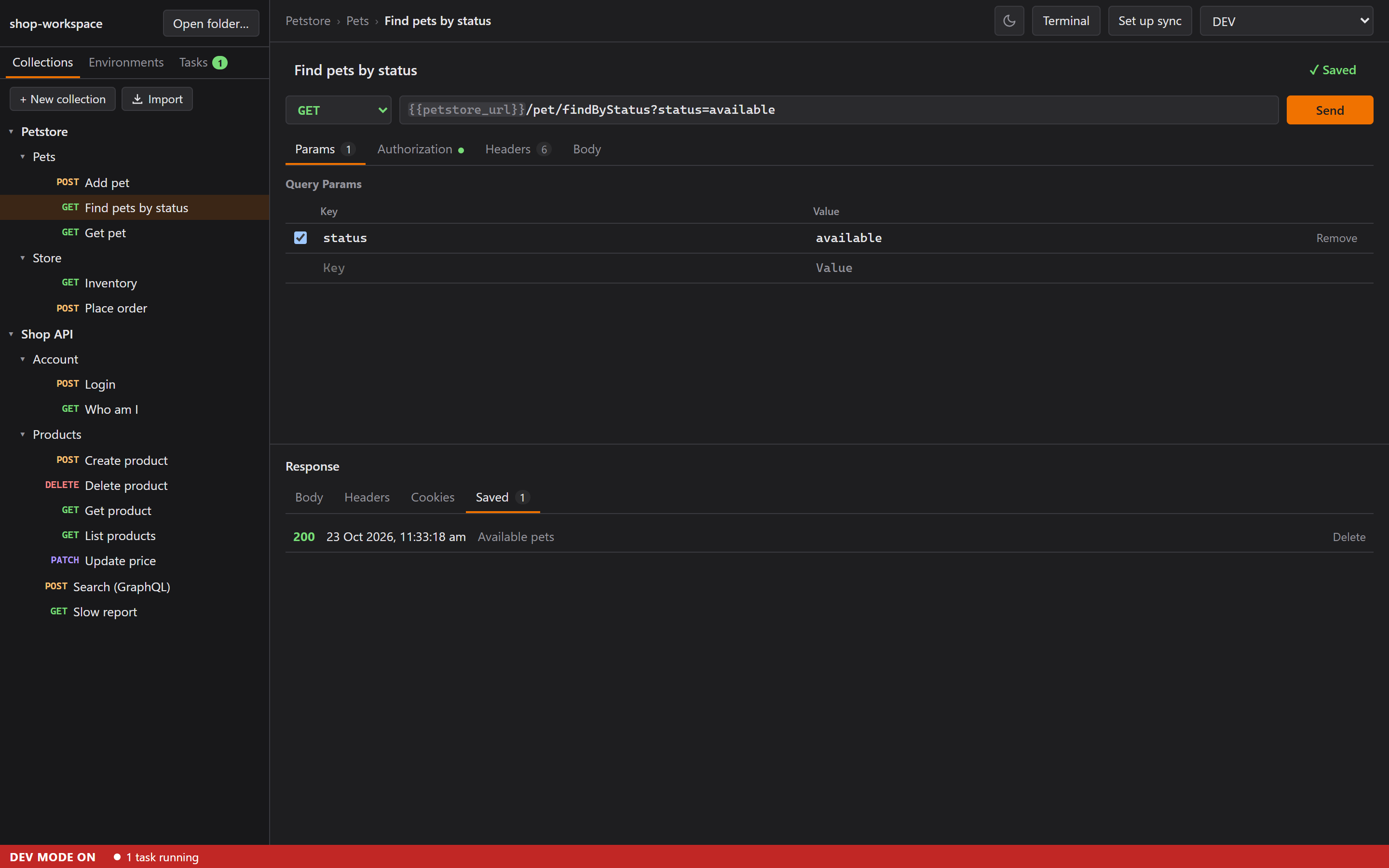
Task: Open the DEV environment selector
Action: tap(1286, 21)
